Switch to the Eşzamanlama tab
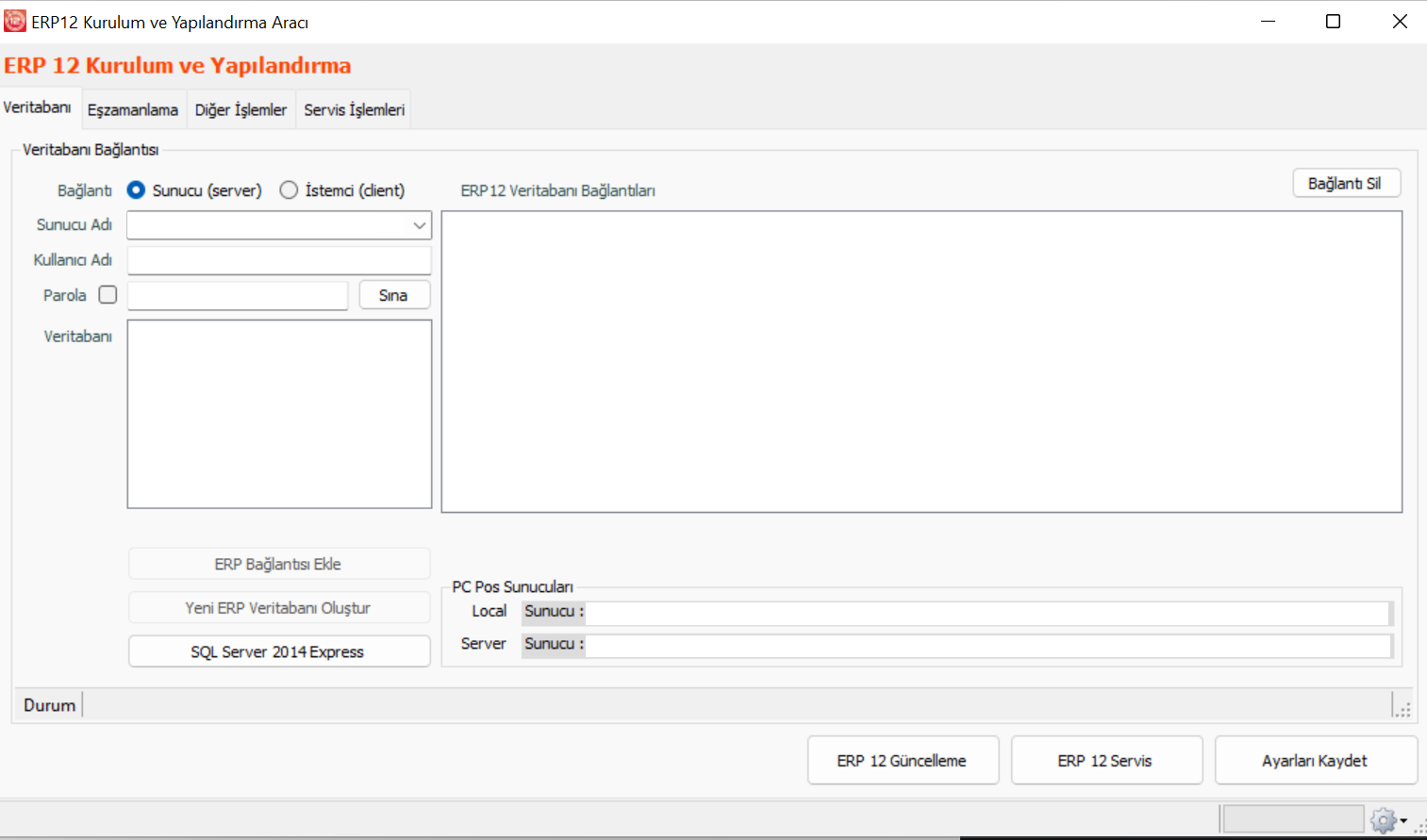The width and height of the screenshot is (1427, 840). pos(133,110)
